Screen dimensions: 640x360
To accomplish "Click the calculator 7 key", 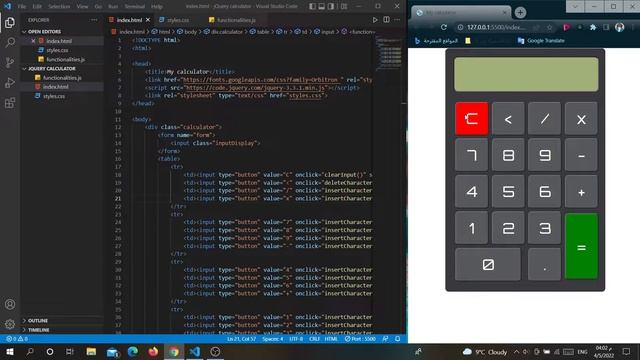I will click(471, 155).
